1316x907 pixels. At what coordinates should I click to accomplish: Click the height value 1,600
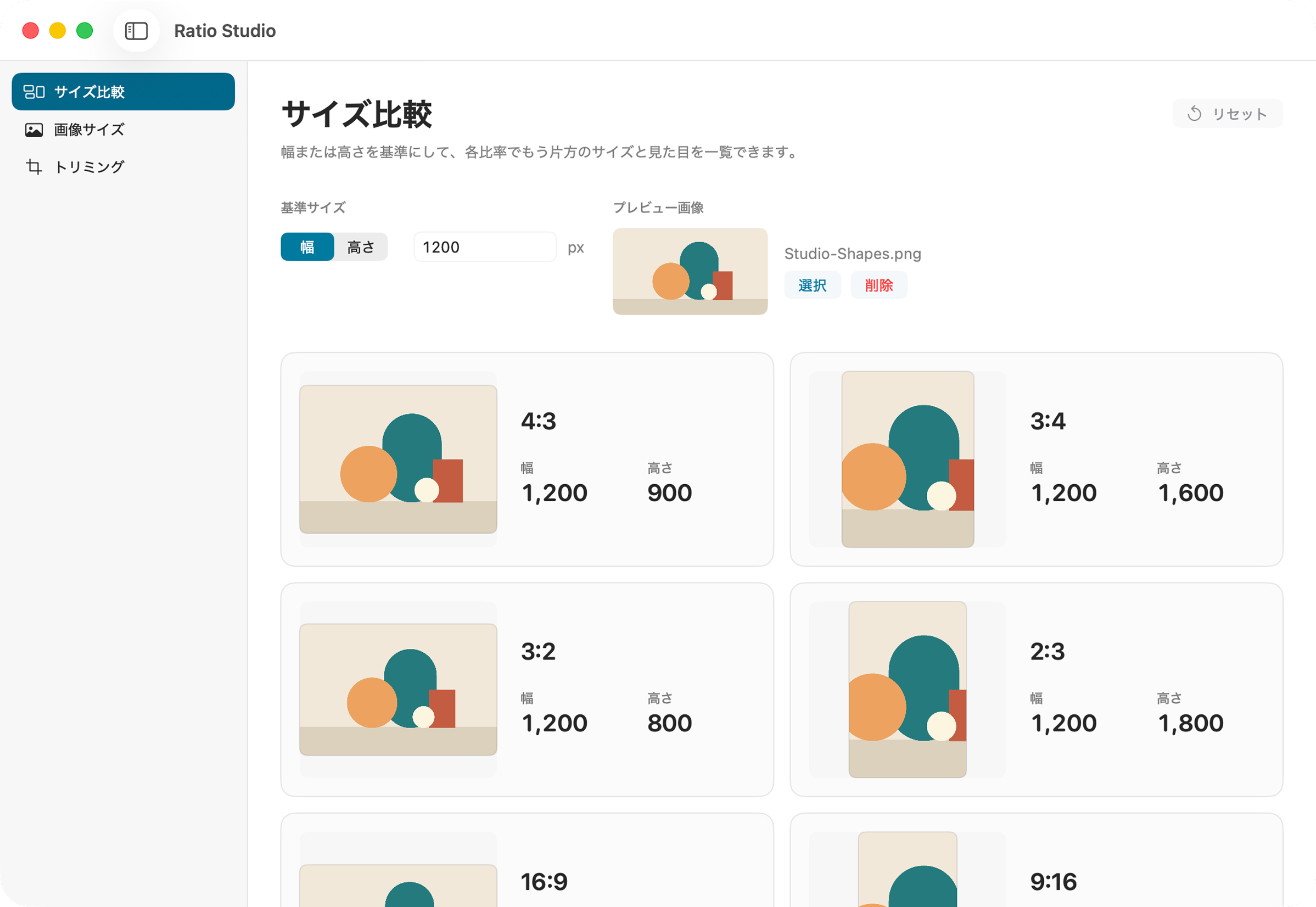click(1190, 492)
